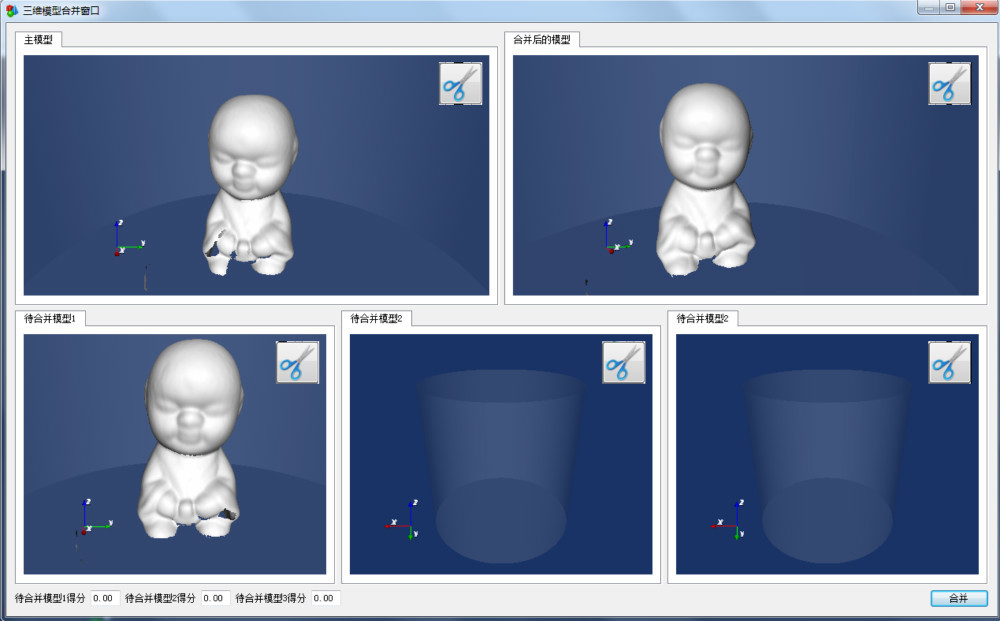Click the scissors icon in the 主模型 viewport
The image size is (1000, 621).
click(460, 84)
